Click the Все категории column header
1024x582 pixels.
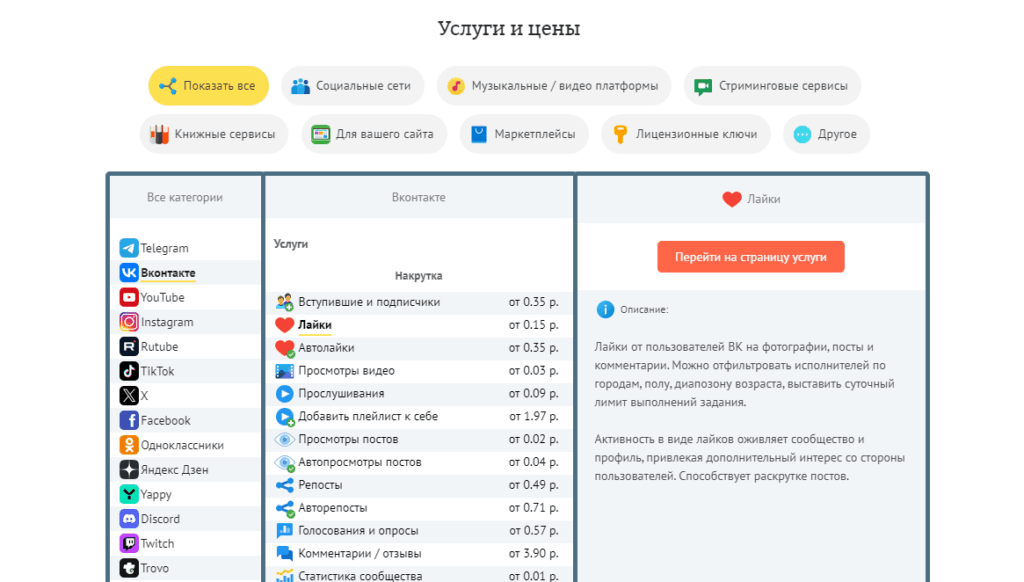coord(185,197)
